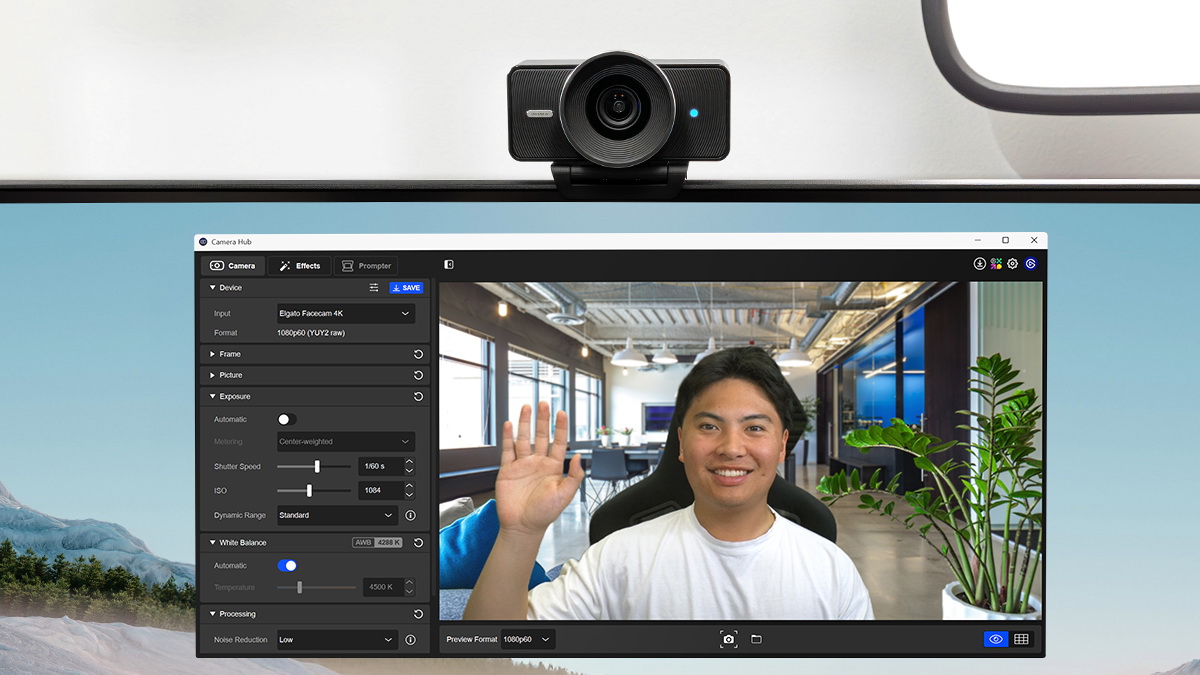1200x675 pixels.
Task: Click the sidebar collapse panel icon
Action: pos(449,265)
